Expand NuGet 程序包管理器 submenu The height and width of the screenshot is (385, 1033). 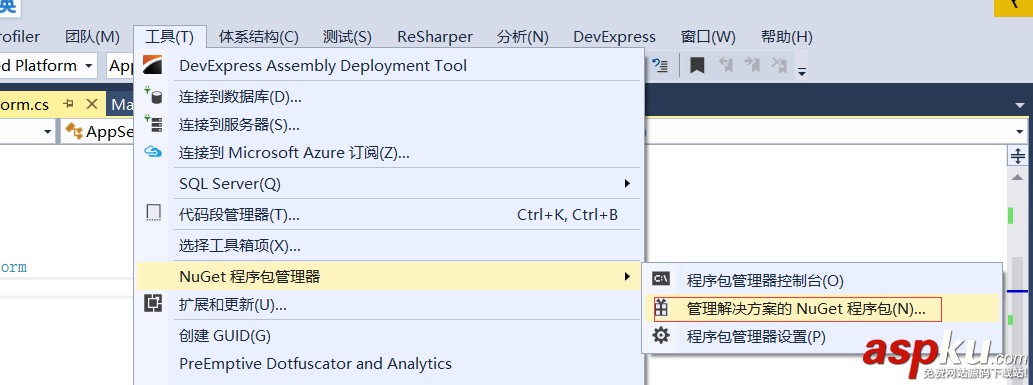(x=389, y=276)
